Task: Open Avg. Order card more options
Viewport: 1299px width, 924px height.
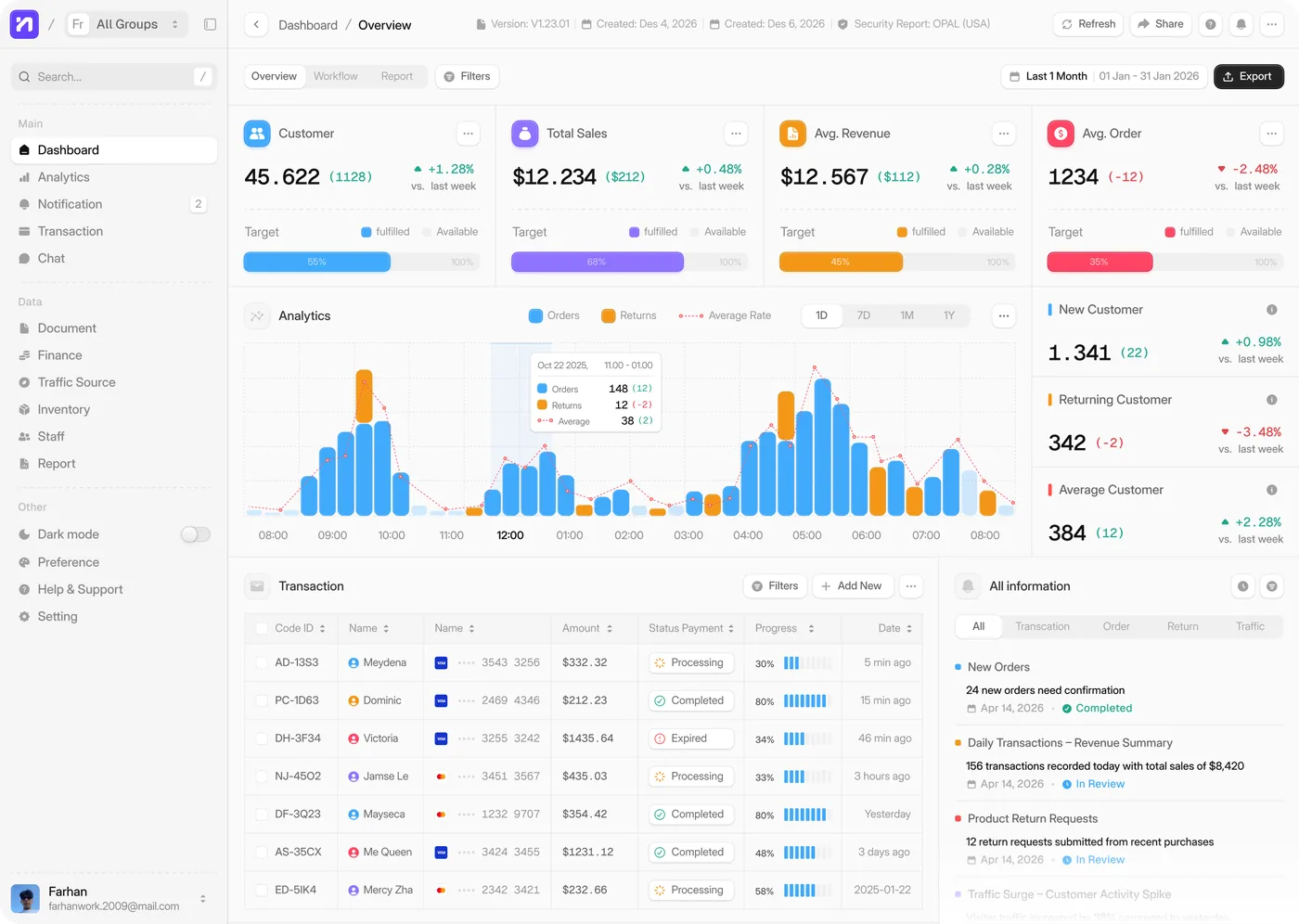Action: (x=1271, y=134)
